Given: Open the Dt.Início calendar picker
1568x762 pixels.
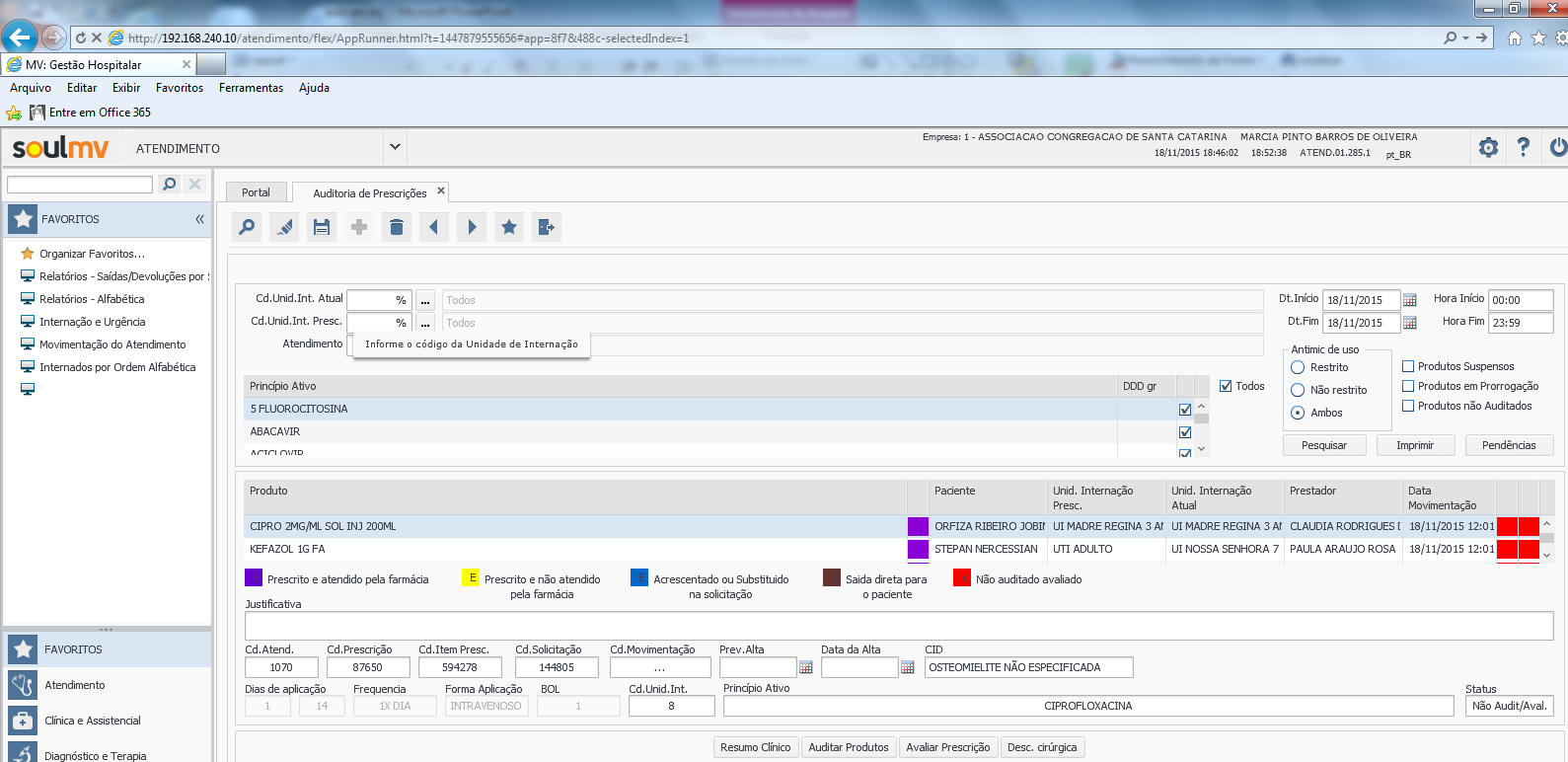Looking at the screenshot, I should pos(1410,300).
